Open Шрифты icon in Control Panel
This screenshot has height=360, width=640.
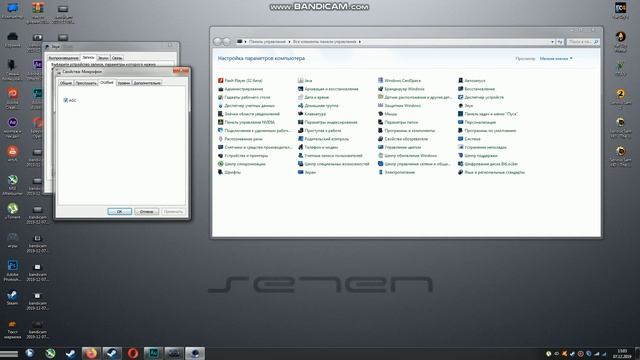(220, 172)
